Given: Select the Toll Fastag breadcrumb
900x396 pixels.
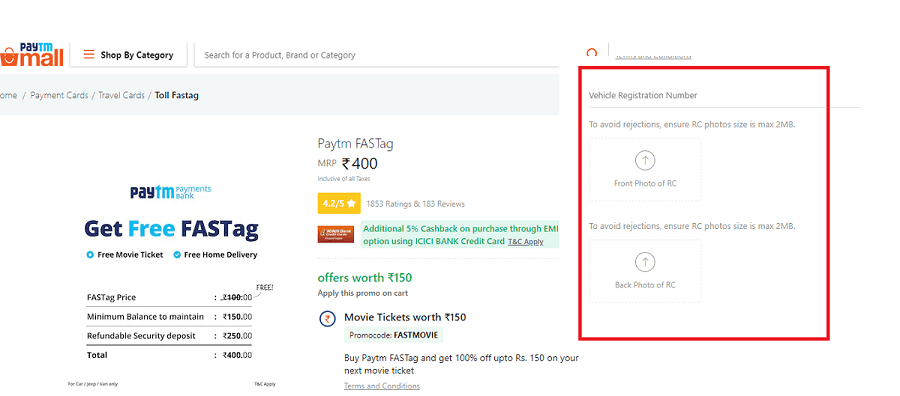Looking at the screenshot, I should (177, 95).
